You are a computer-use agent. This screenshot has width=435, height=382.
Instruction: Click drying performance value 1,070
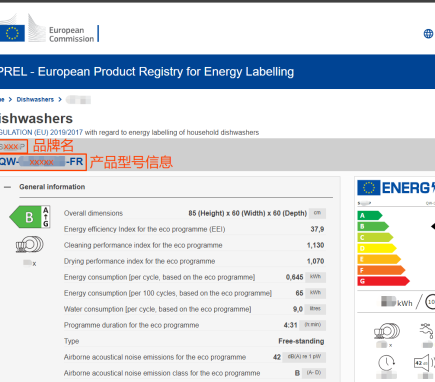pos(315,261)
